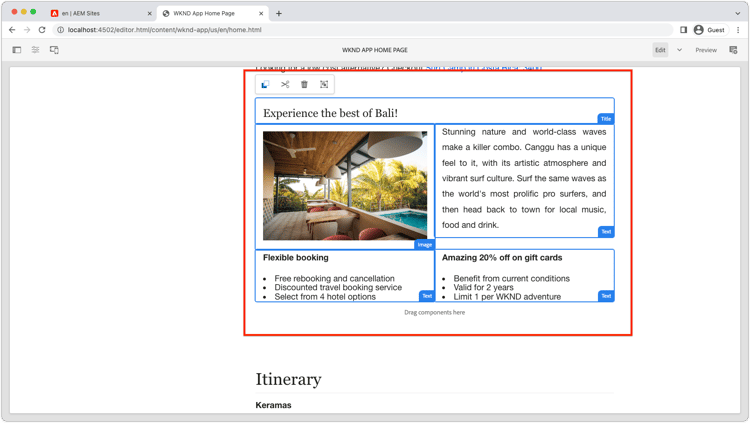Image resolution: width=750 pixels, height=423 pixels.
Task: Open the partially hidden Surf Camp link
Action: pyautogui.click(x=484, y=68)
